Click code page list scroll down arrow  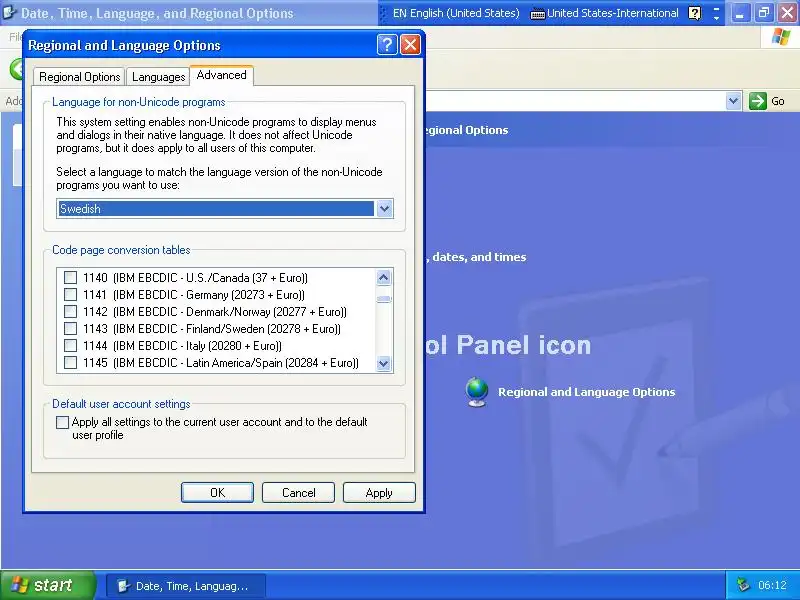pyautogui.click(x=384, y=363)
